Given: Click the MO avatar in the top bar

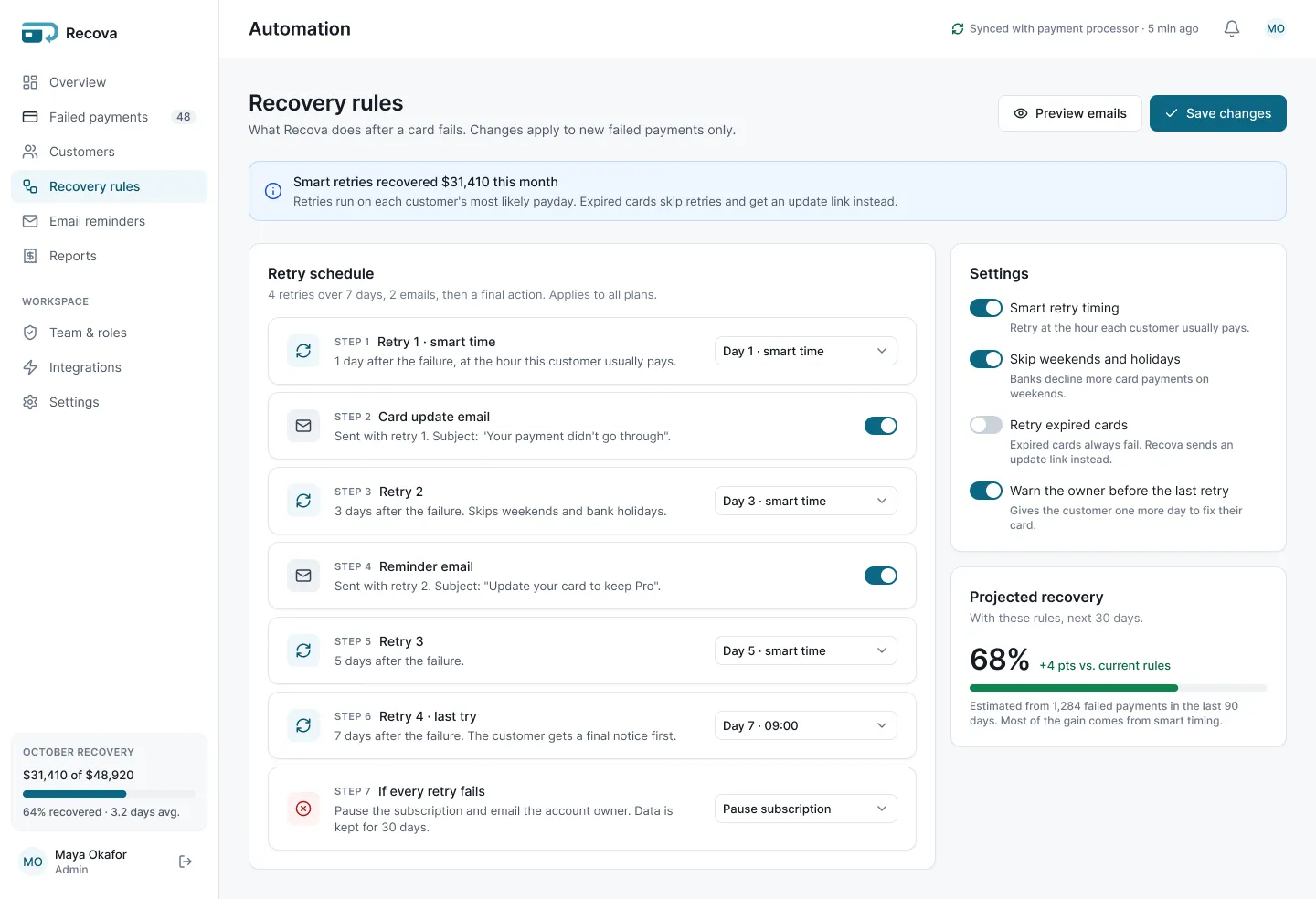Looking at the screenshot, I should pyautogui.click(x=1276, y=29).
